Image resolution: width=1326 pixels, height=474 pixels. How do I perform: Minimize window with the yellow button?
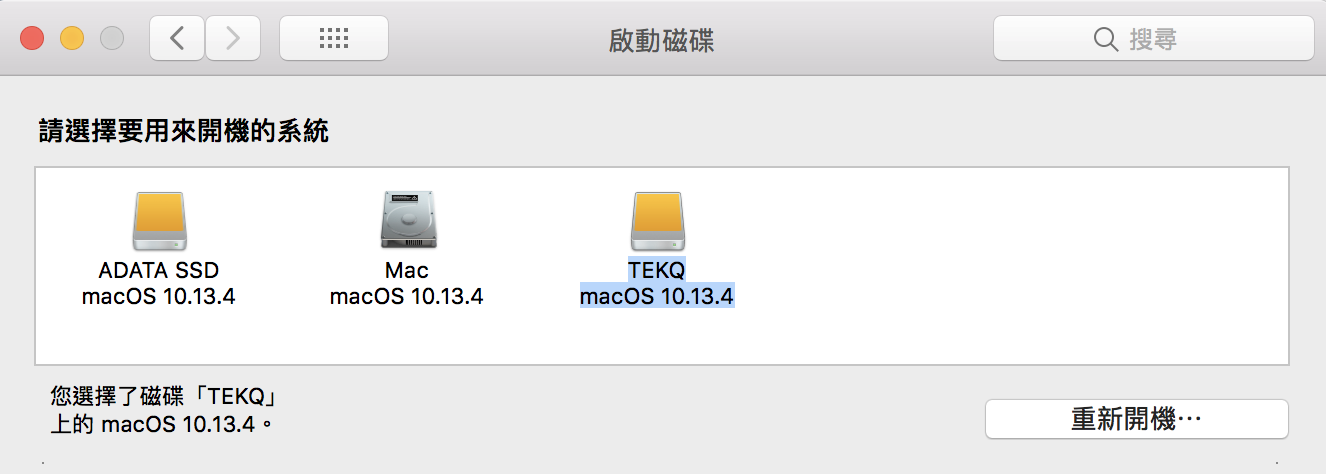(x=72, y=39)
